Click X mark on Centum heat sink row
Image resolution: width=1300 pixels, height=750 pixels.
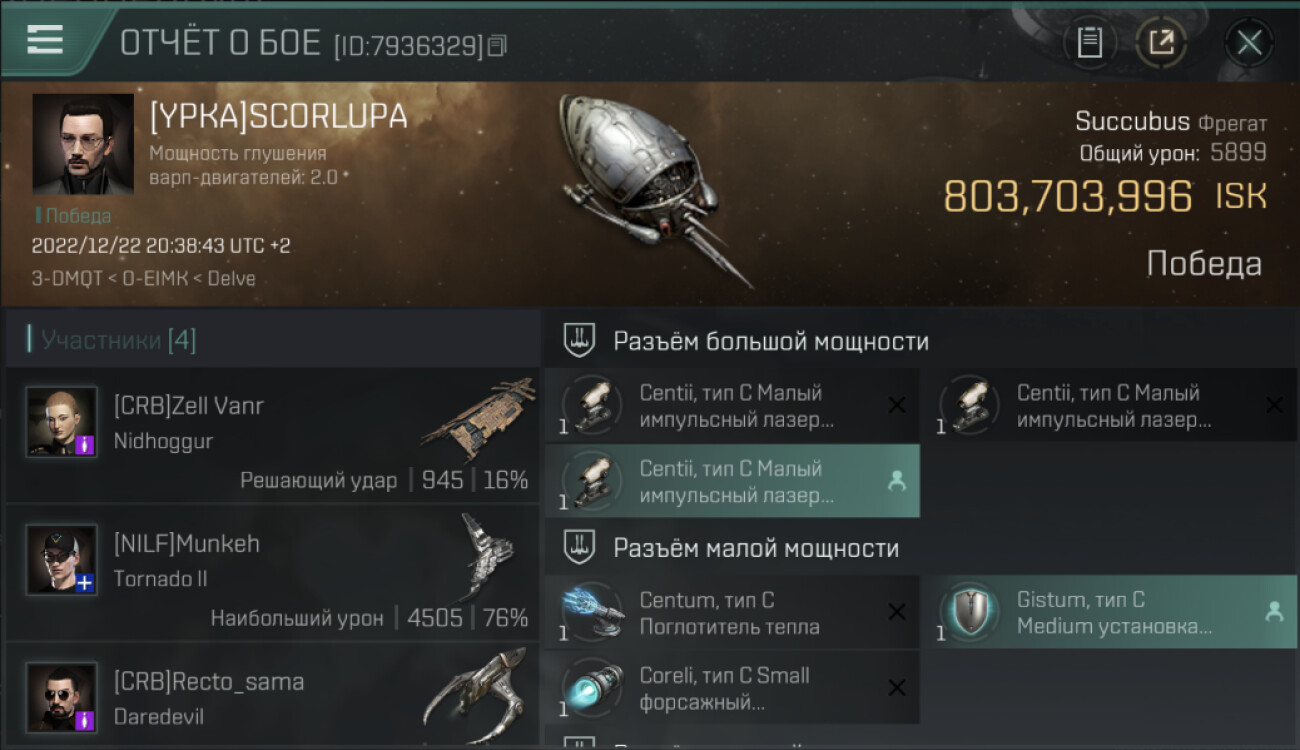897,612
